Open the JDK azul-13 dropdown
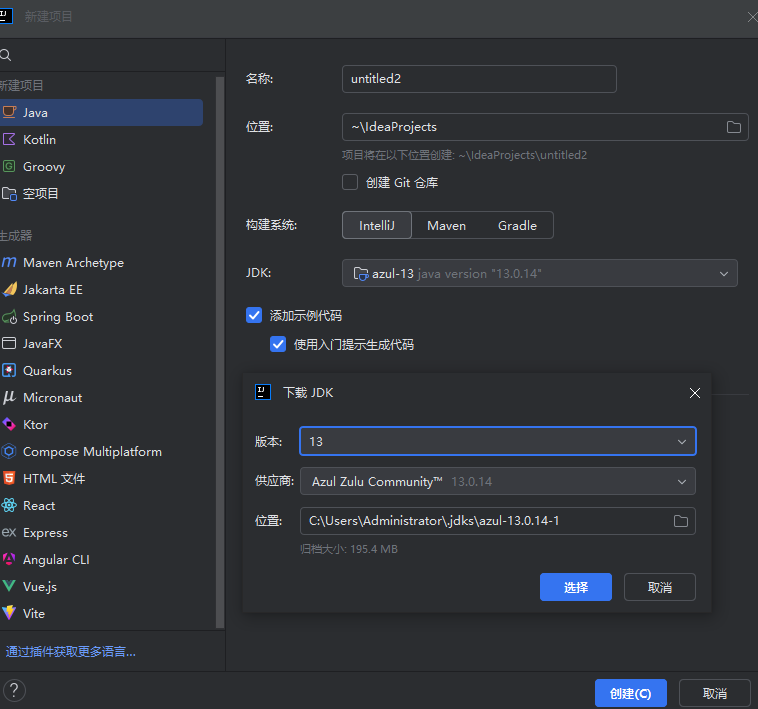Screen dimensions: 758x709 [x=539, y=273]
